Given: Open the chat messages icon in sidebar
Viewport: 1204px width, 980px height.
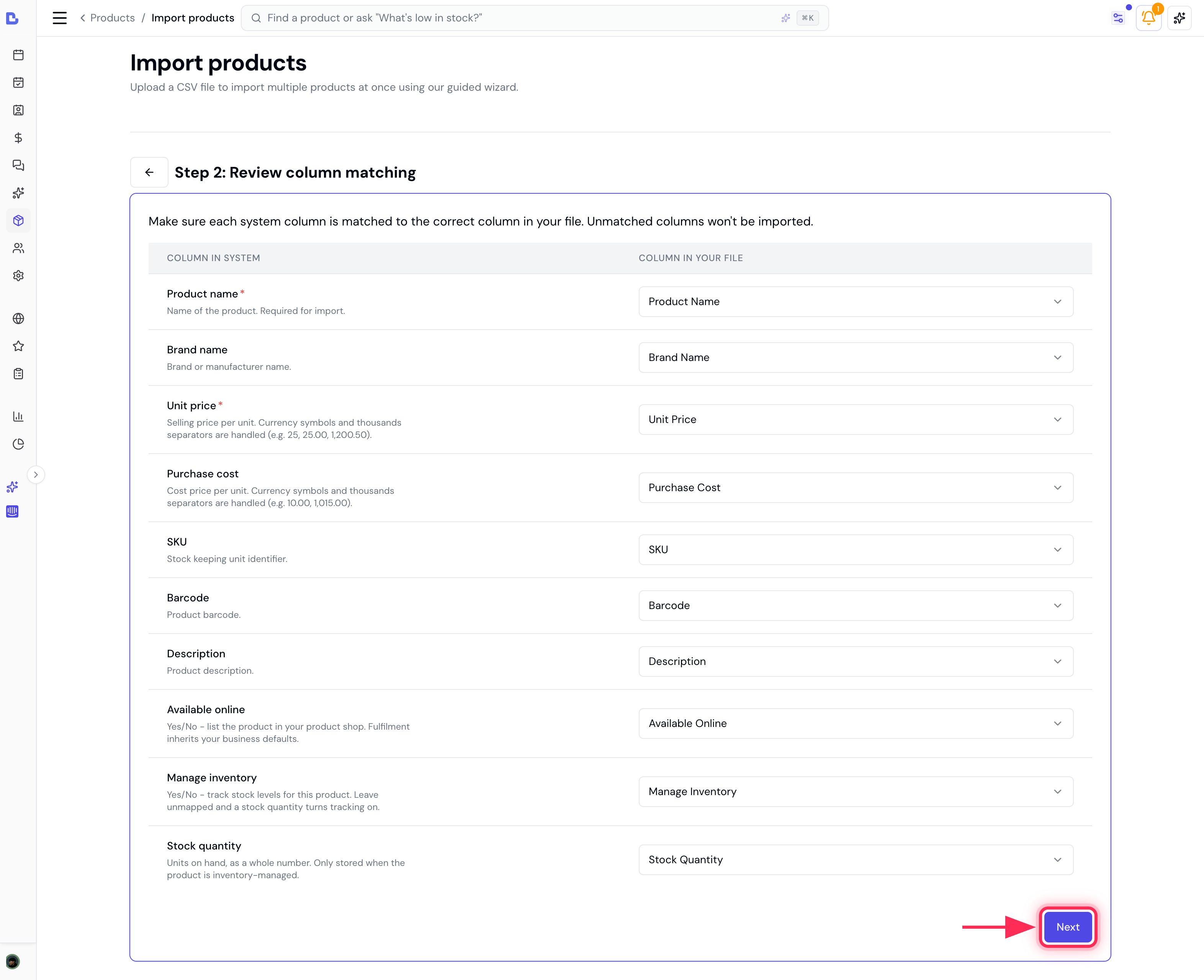Looking at the screenshot, I should pyautogui.click(x=18, y=165).
